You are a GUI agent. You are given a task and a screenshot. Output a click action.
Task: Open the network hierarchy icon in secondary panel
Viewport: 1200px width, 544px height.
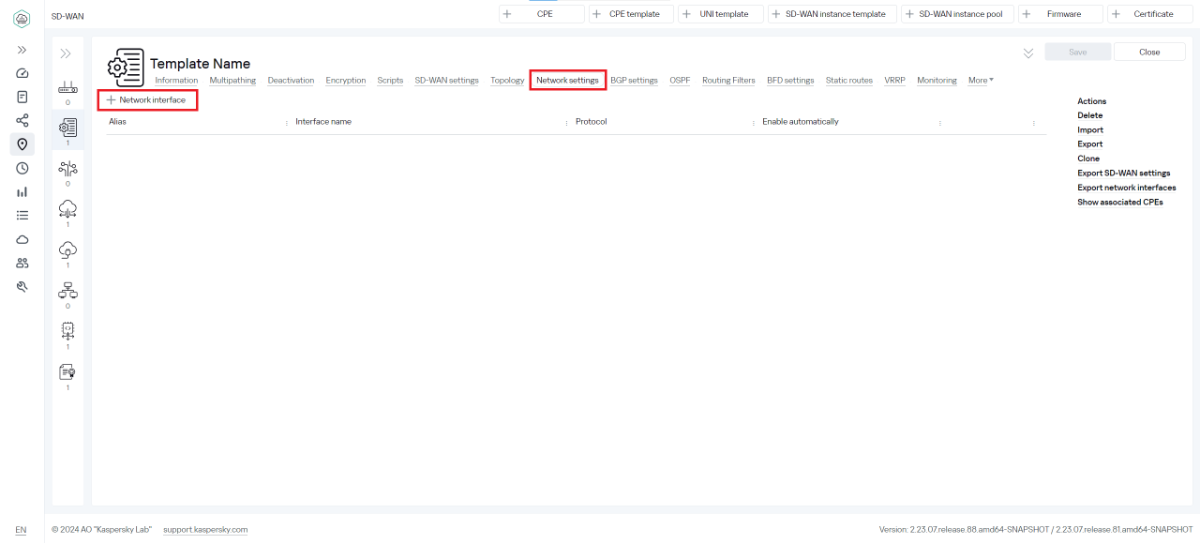[67, 290]
